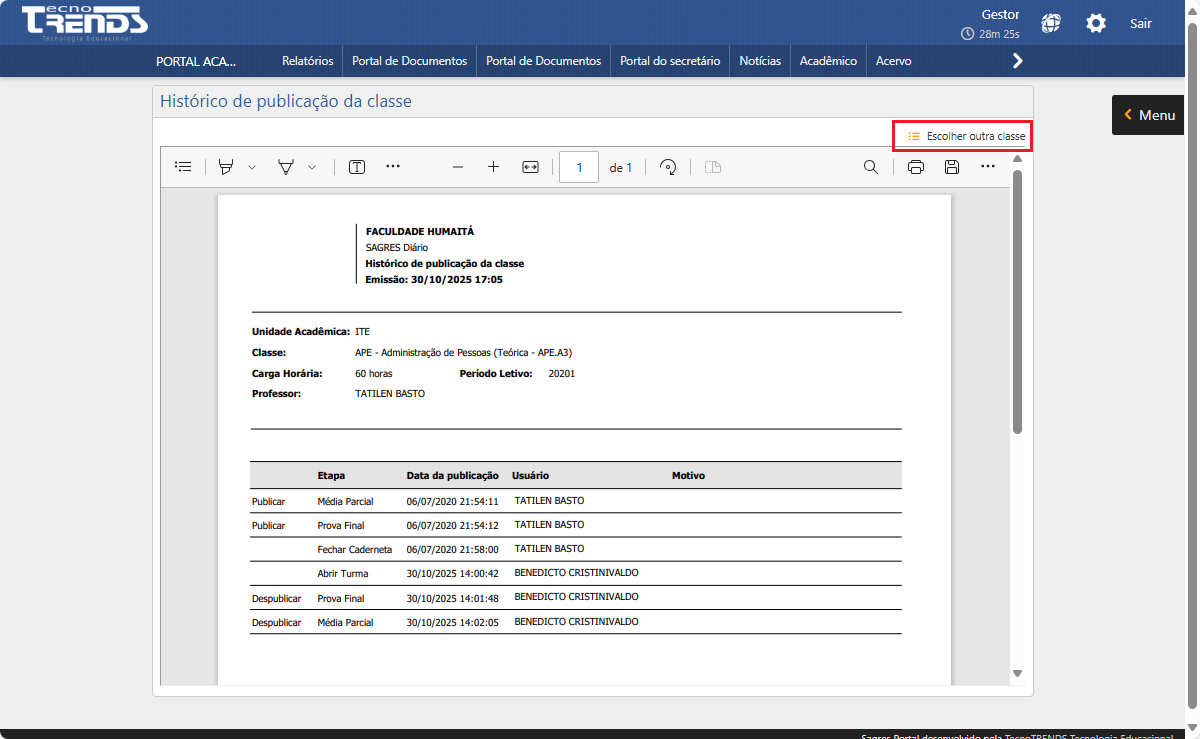
Task: Rotate the PDF page
Action: (x=668, y=167)
